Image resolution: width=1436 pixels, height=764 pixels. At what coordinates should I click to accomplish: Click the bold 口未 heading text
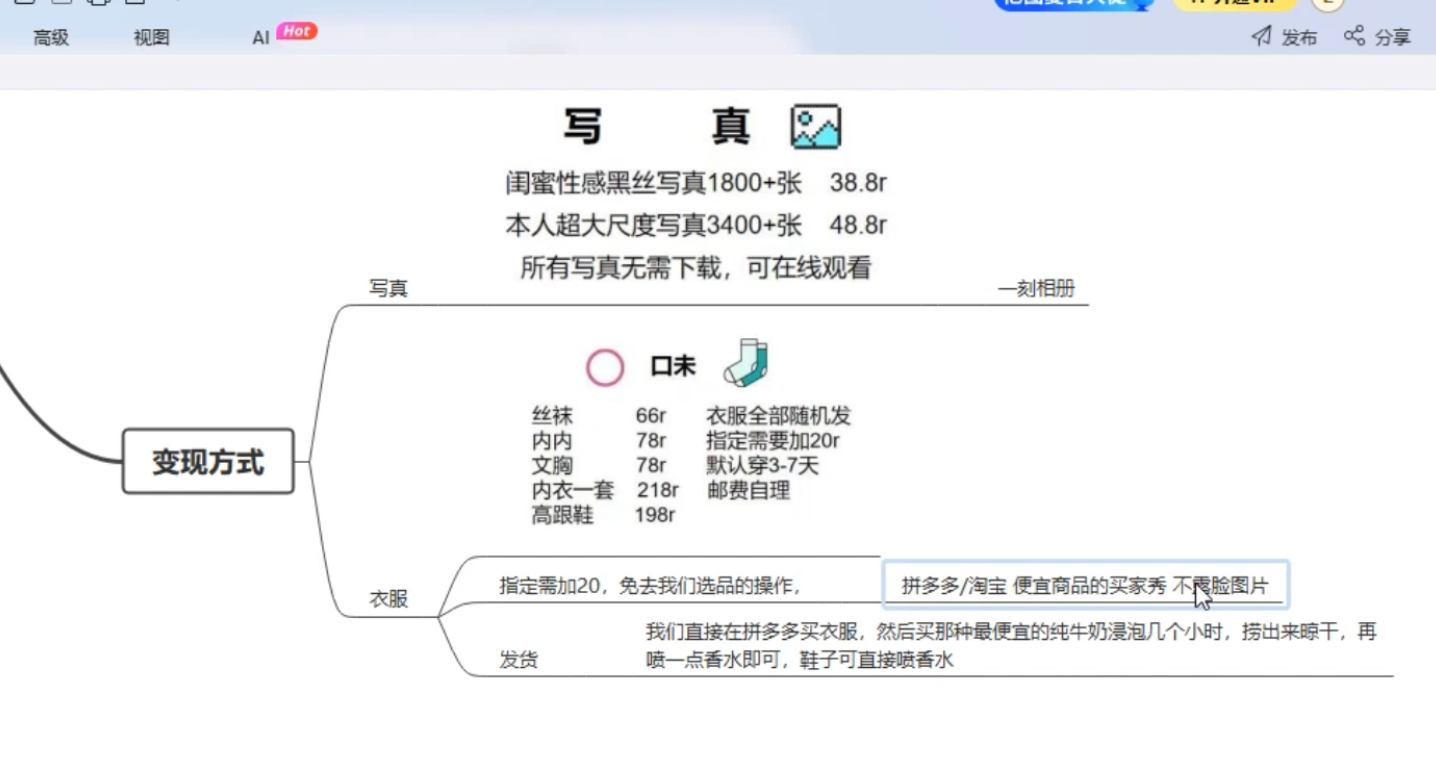[x=673, y=367]
